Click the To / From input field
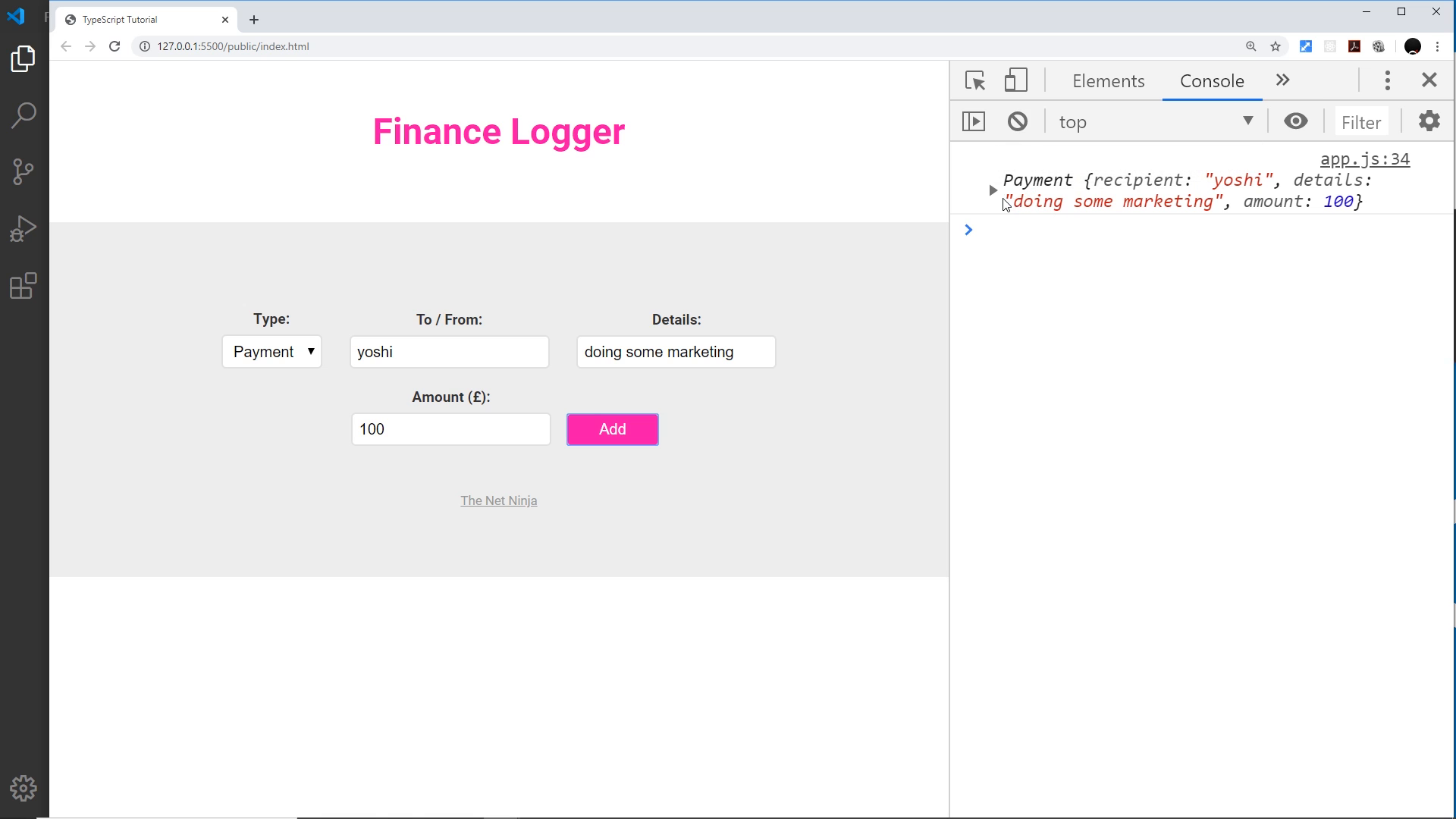The image size is (1456, 819). pyautogui.click(x=450, y=352)
